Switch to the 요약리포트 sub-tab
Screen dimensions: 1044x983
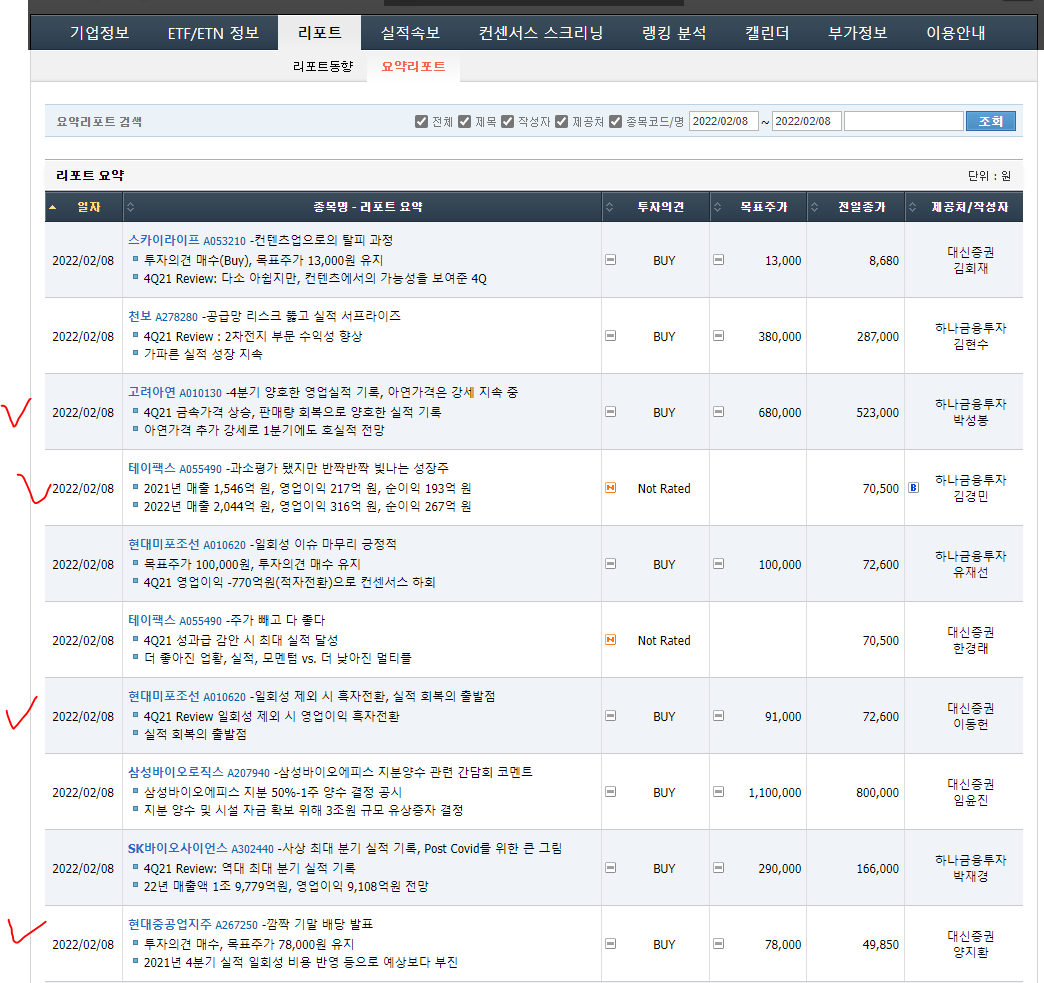(413, 67)
